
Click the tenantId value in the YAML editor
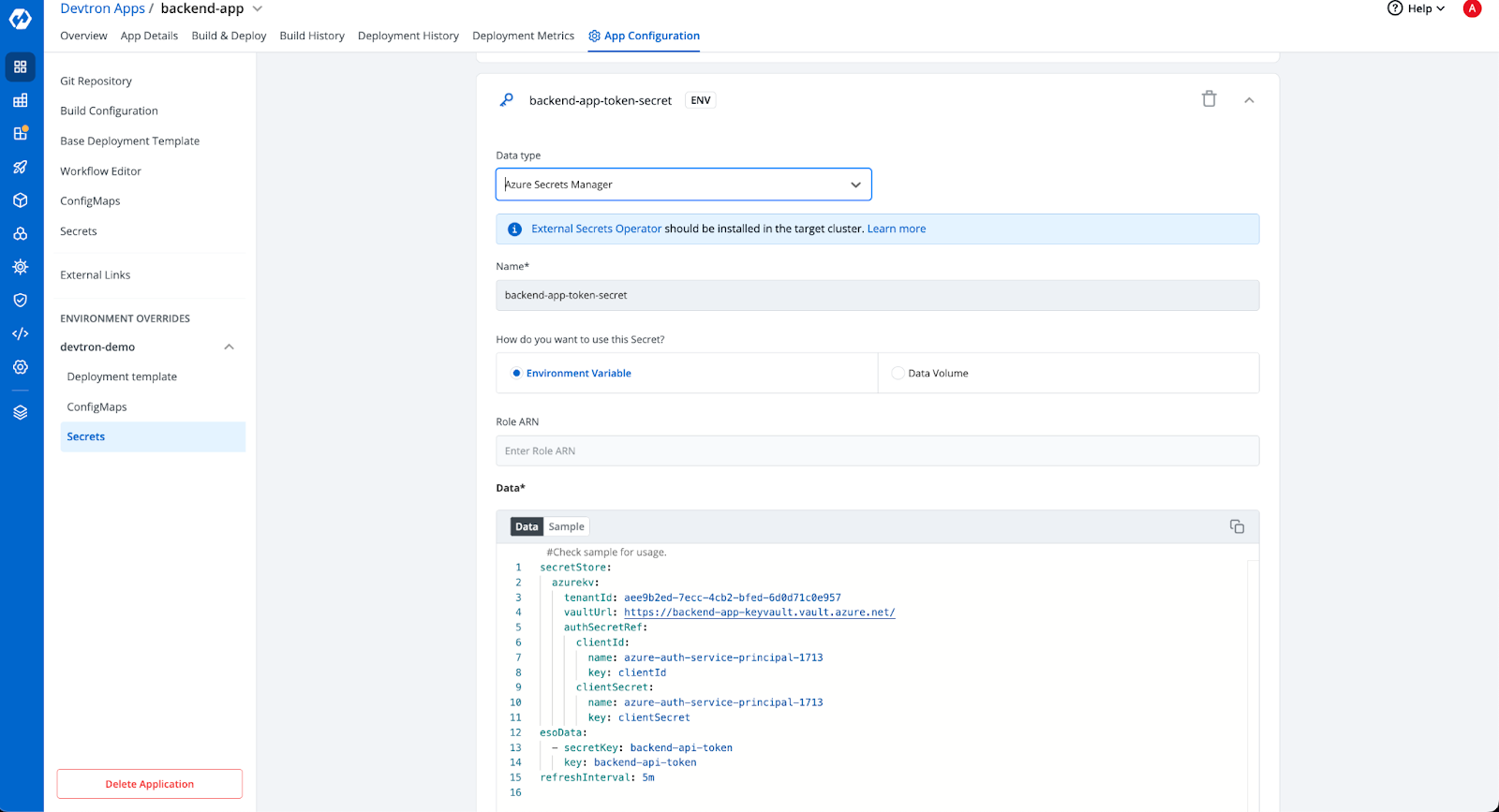(733, 598)
